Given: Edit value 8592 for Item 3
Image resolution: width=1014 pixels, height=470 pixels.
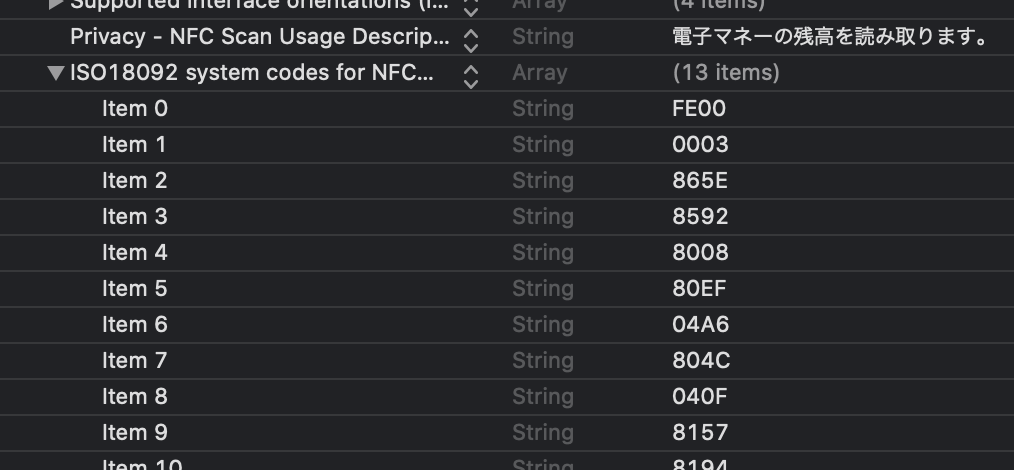Looking at the screenshot, I should pos(700,217).
